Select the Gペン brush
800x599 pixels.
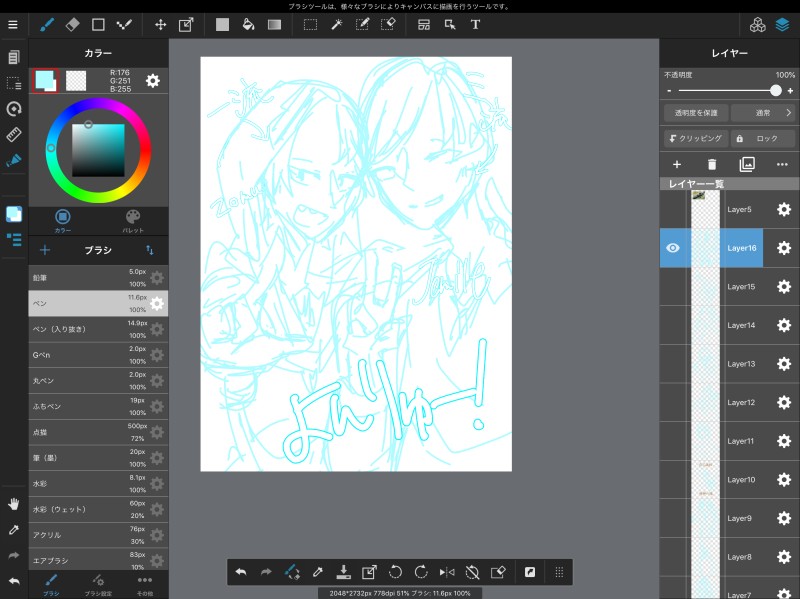click(98, 355)
